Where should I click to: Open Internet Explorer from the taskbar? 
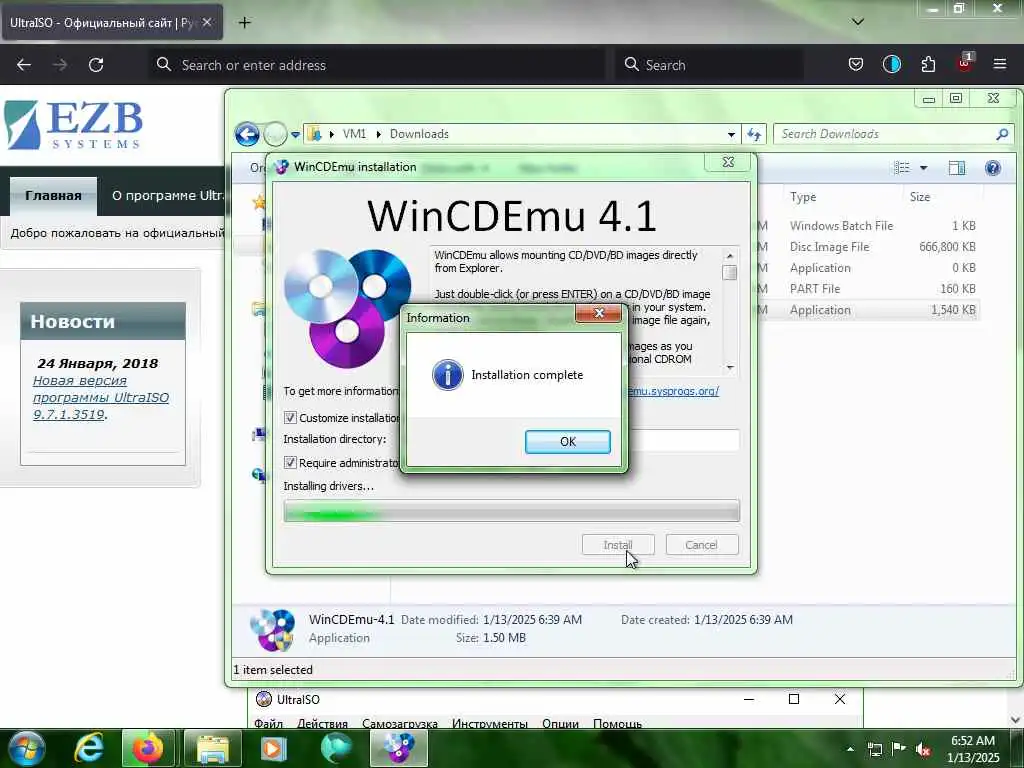coord(89,748)
